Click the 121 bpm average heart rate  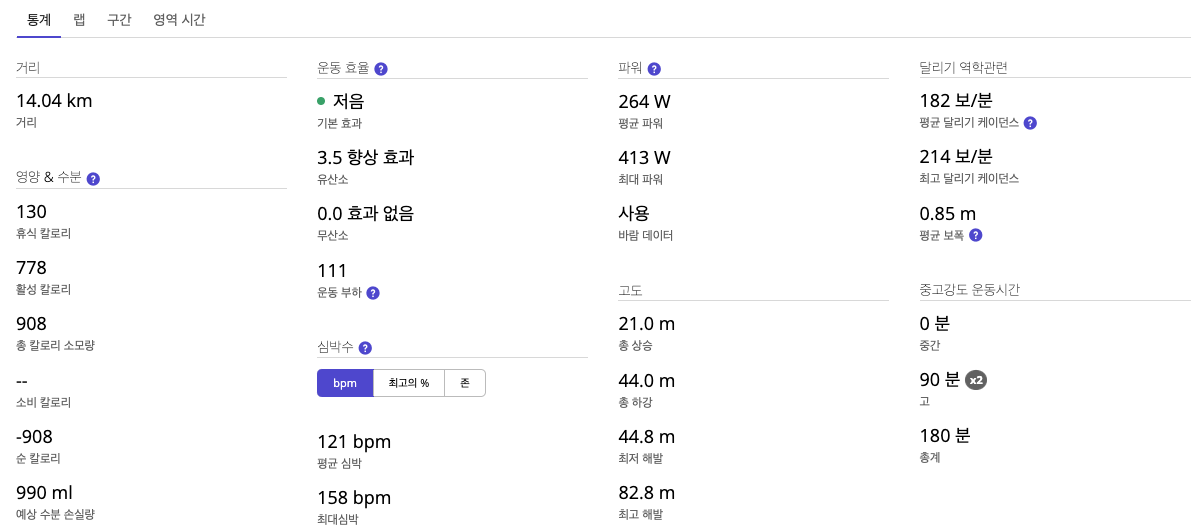point(354,442)
